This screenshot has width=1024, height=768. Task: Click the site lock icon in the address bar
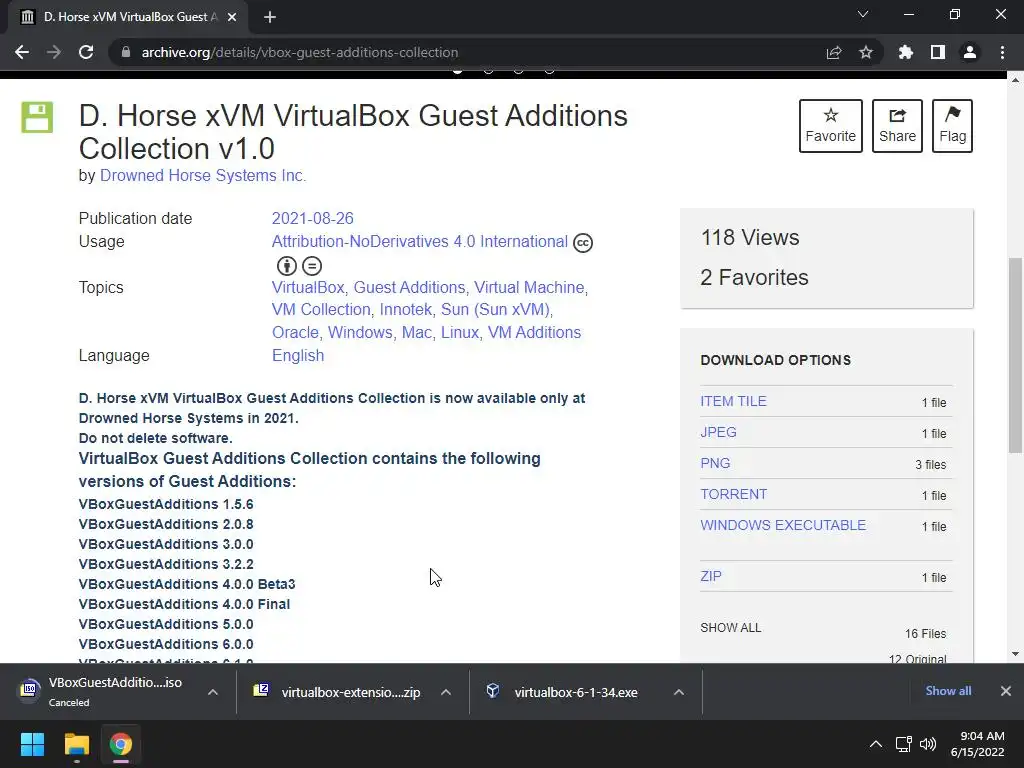point(126,52)
